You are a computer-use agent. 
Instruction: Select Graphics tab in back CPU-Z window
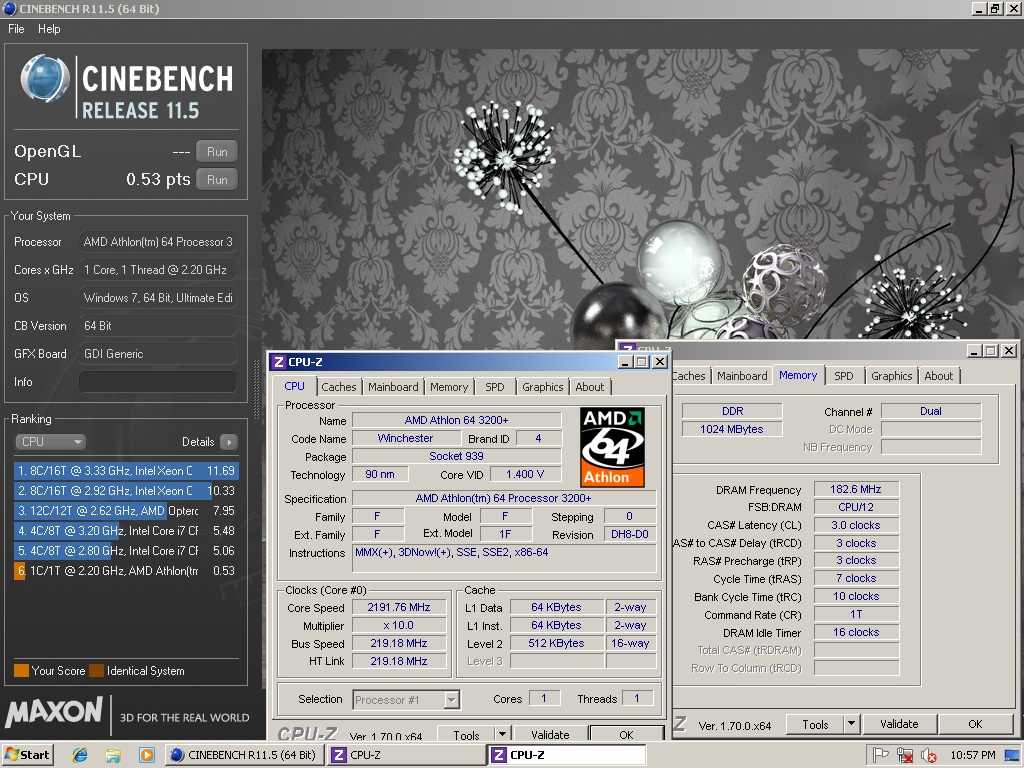coord(891,376)
